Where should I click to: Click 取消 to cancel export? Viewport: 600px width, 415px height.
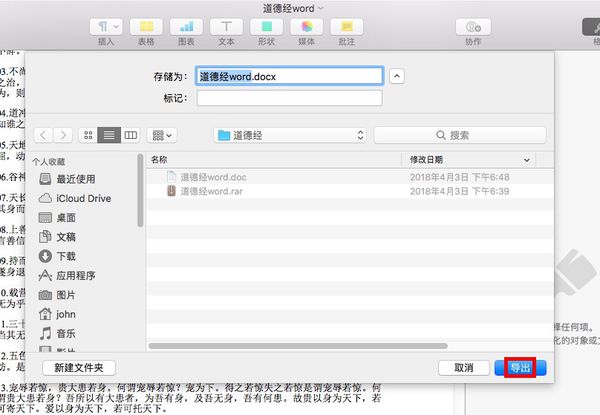464,368
